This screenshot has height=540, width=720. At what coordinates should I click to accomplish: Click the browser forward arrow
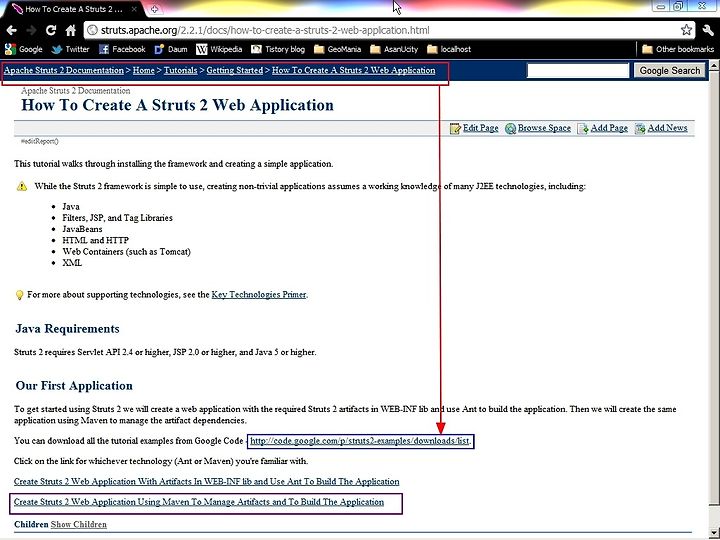(x=31, y=30)
